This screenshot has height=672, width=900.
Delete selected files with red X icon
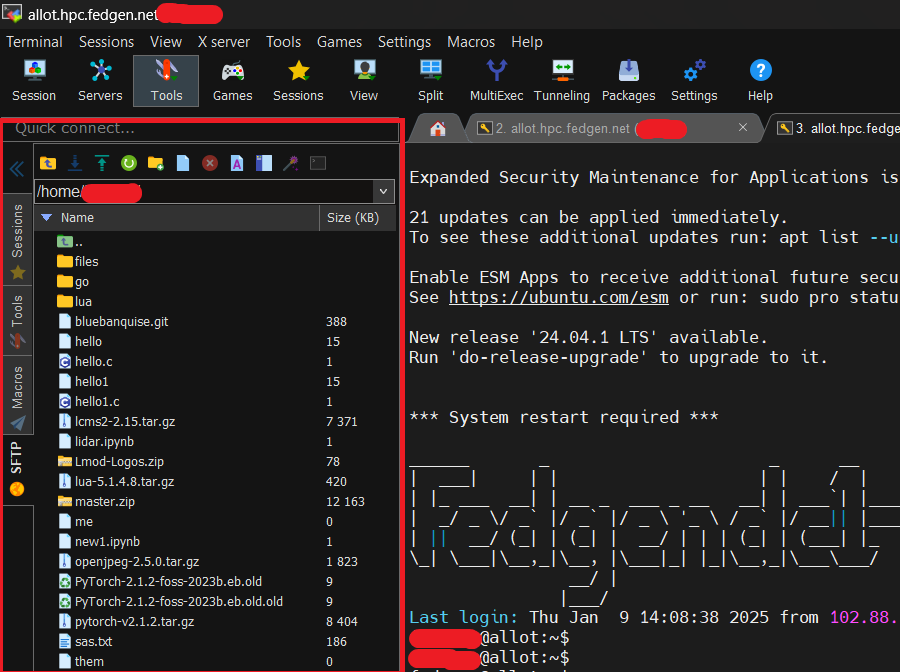coord(210,163)
